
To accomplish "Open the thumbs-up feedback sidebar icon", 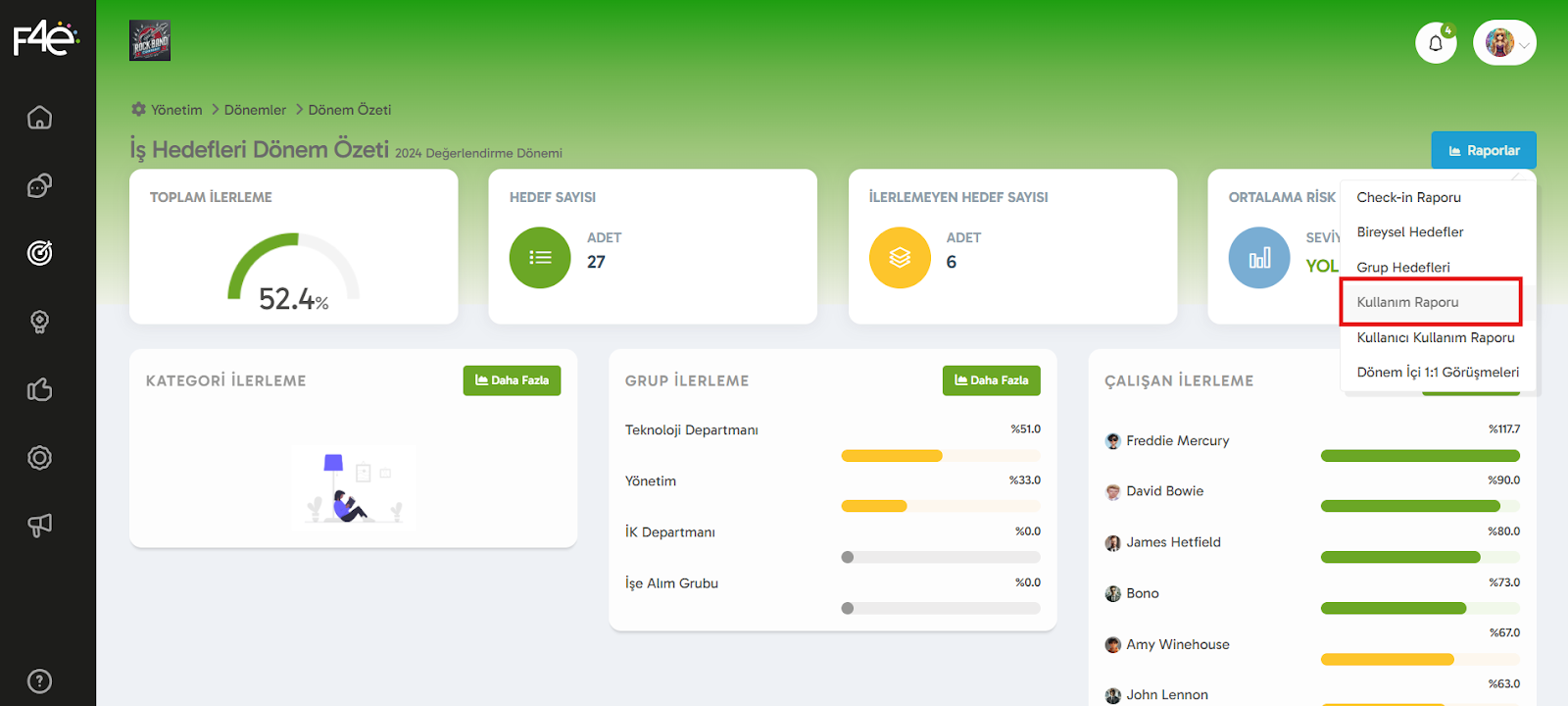I will 39,390.
